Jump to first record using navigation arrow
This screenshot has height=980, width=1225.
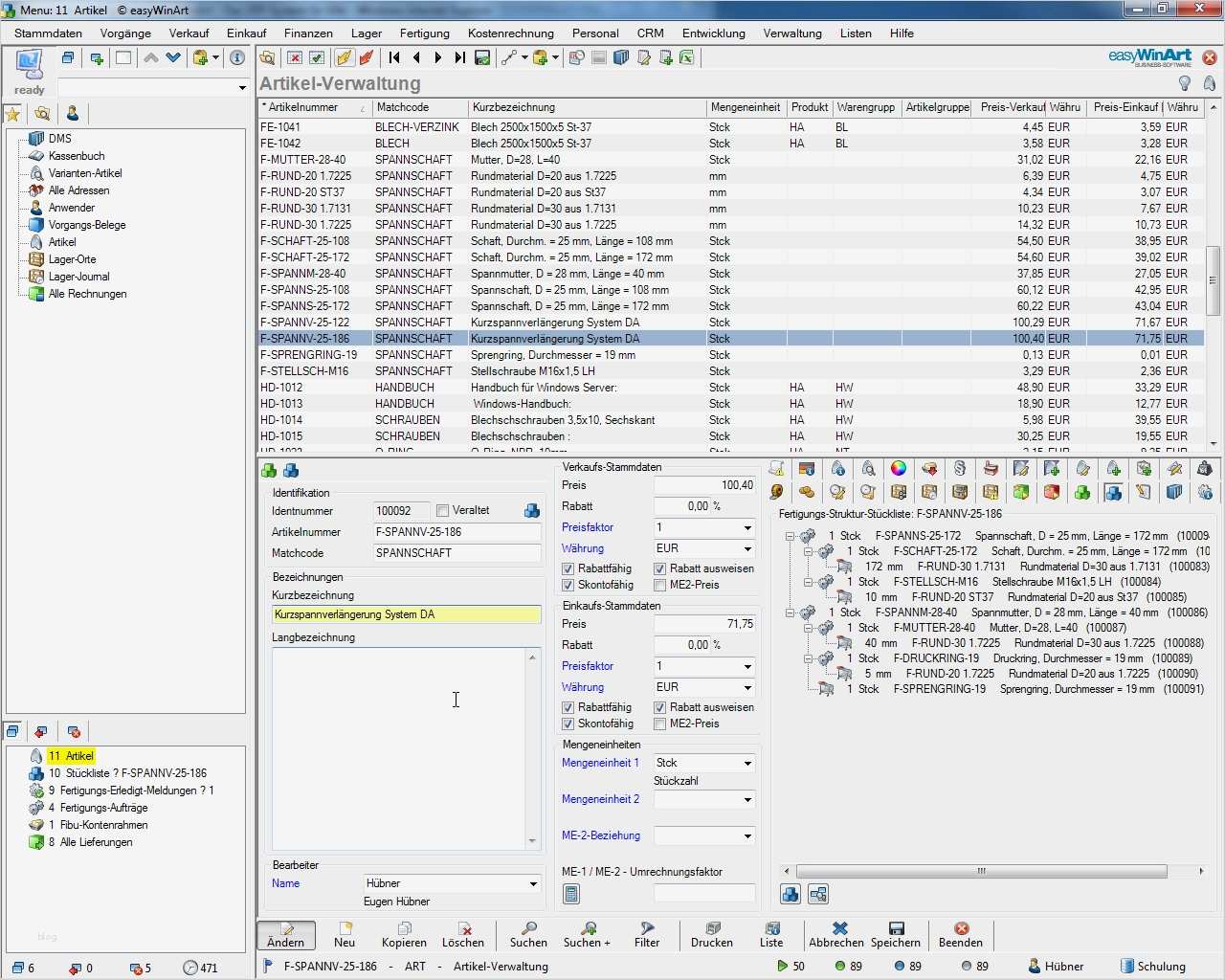coord(394,57)
